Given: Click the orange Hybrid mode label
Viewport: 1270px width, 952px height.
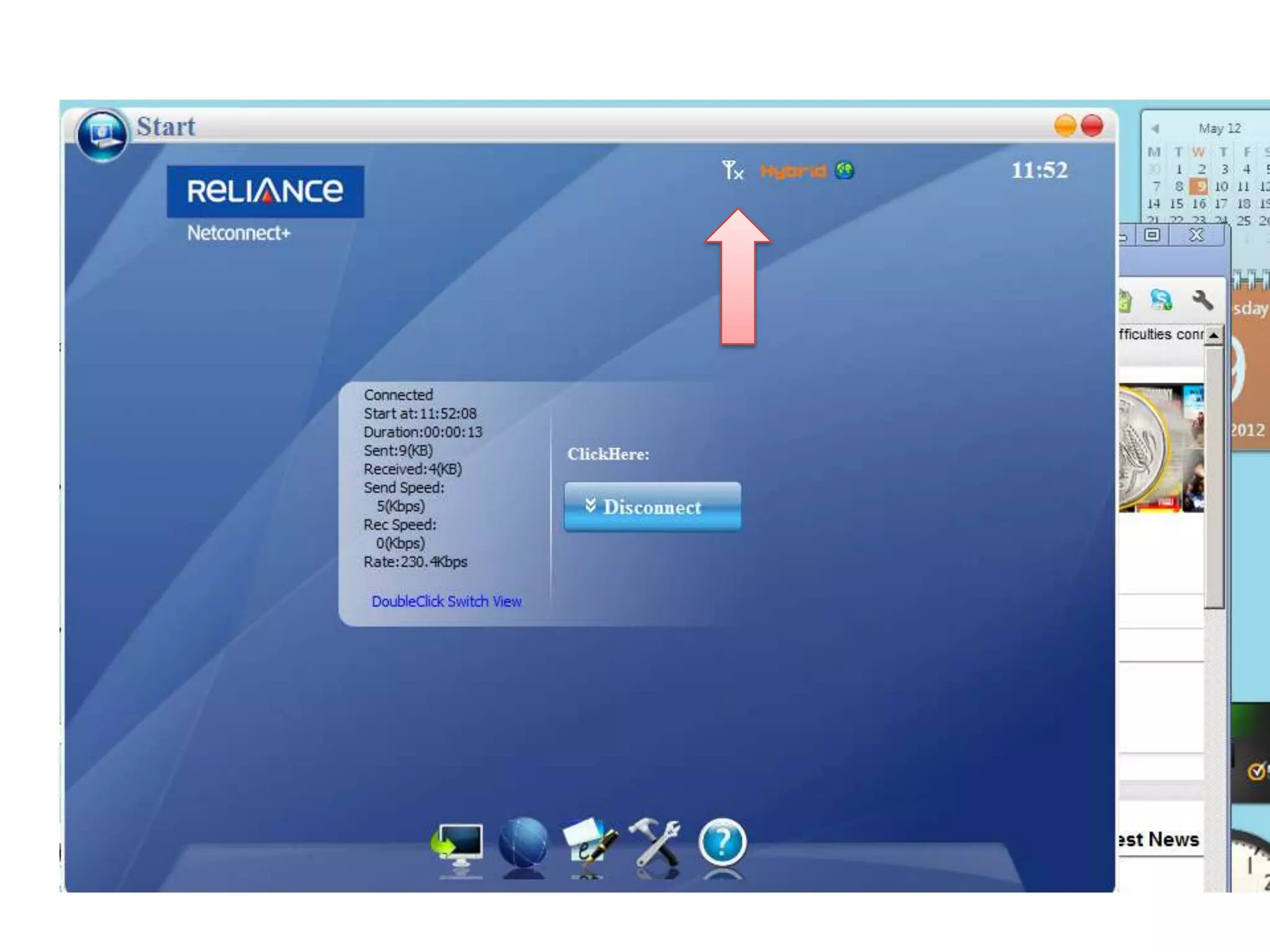Looking at the screenshot, I should tap(793, 170).
